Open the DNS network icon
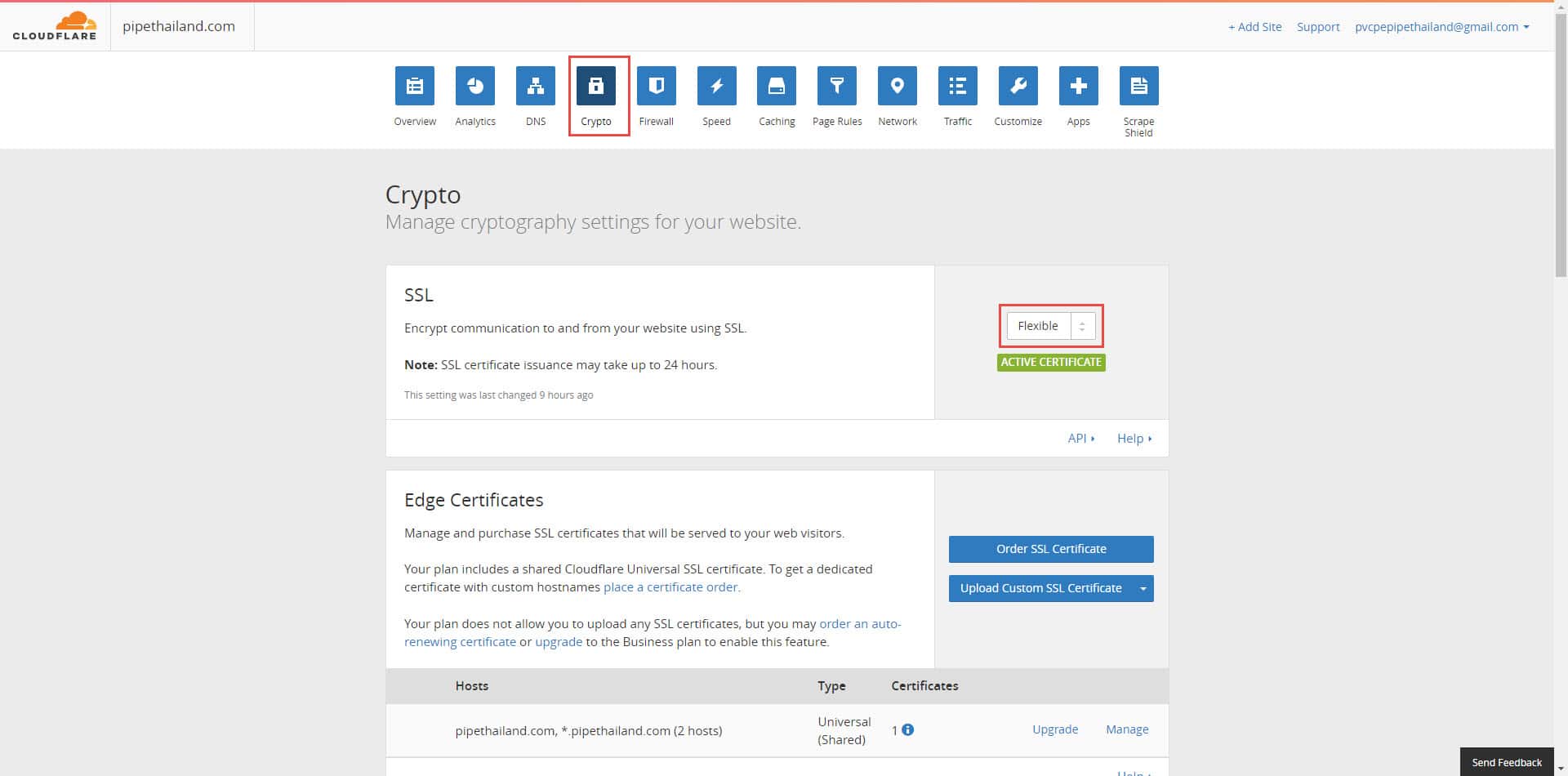1568x776 pixels. point(536,86)
